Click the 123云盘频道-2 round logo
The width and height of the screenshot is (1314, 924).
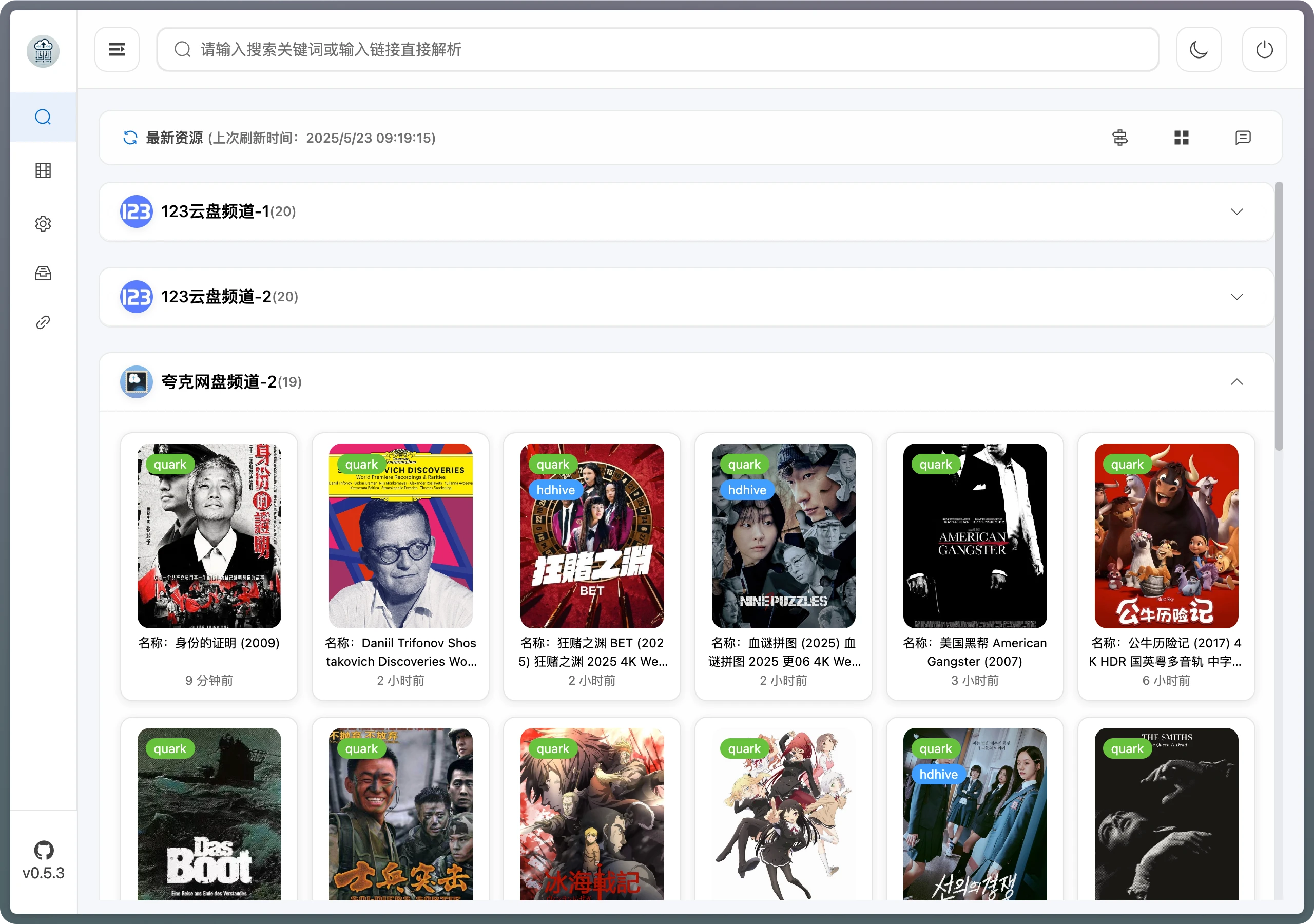coord(136,297)
